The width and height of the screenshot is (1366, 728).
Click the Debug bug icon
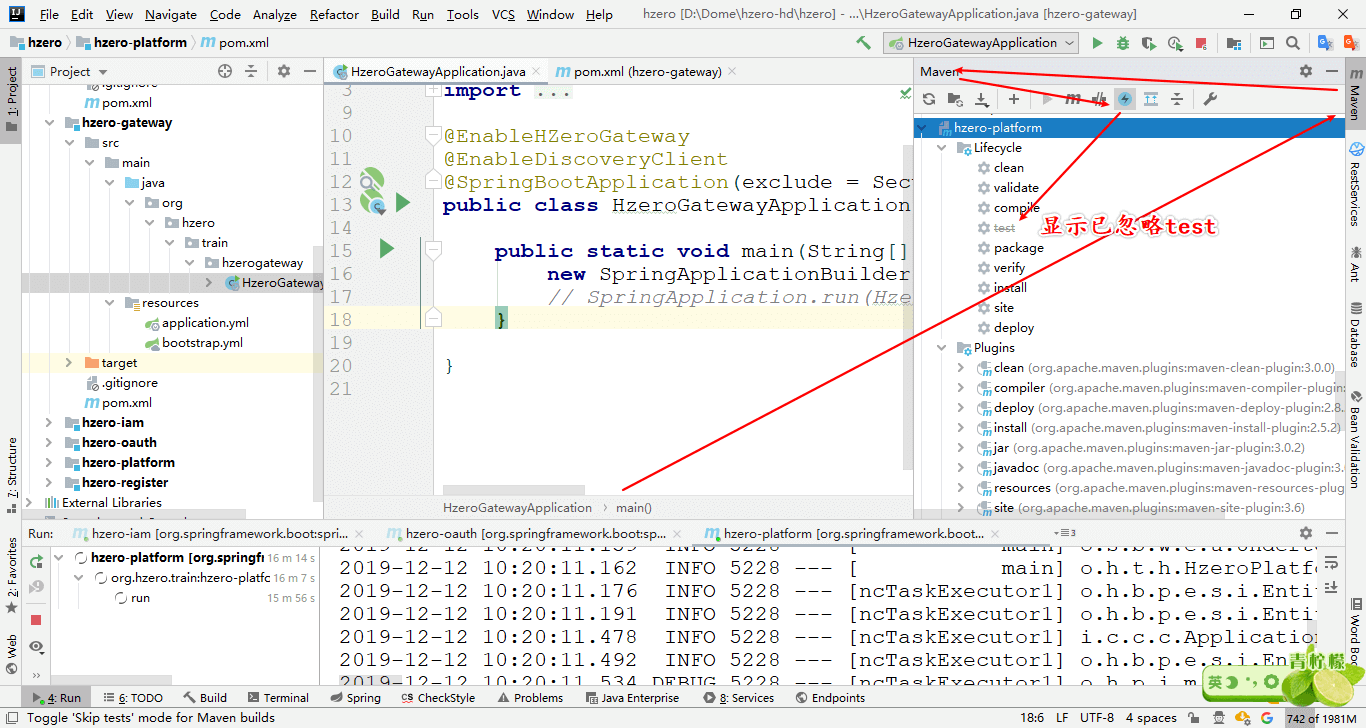tap(1123, 43)
